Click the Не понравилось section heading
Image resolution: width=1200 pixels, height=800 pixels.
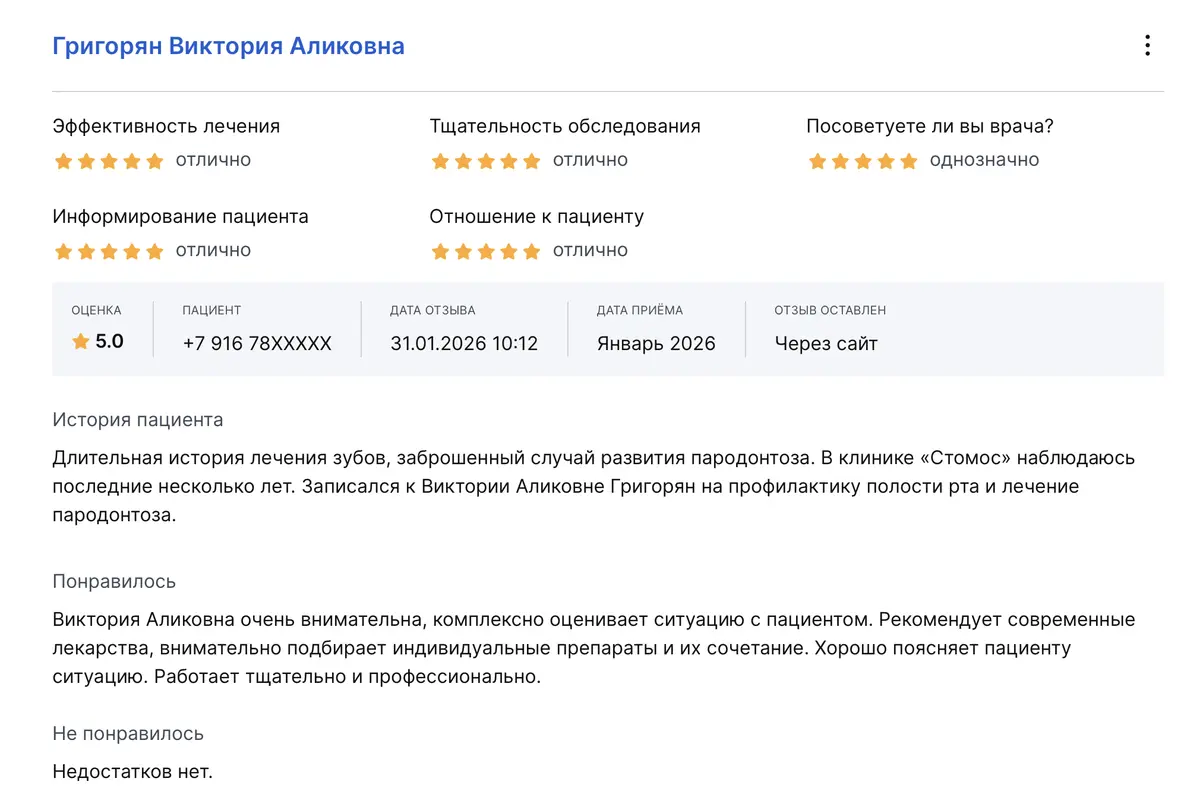(x=128, y=734)
